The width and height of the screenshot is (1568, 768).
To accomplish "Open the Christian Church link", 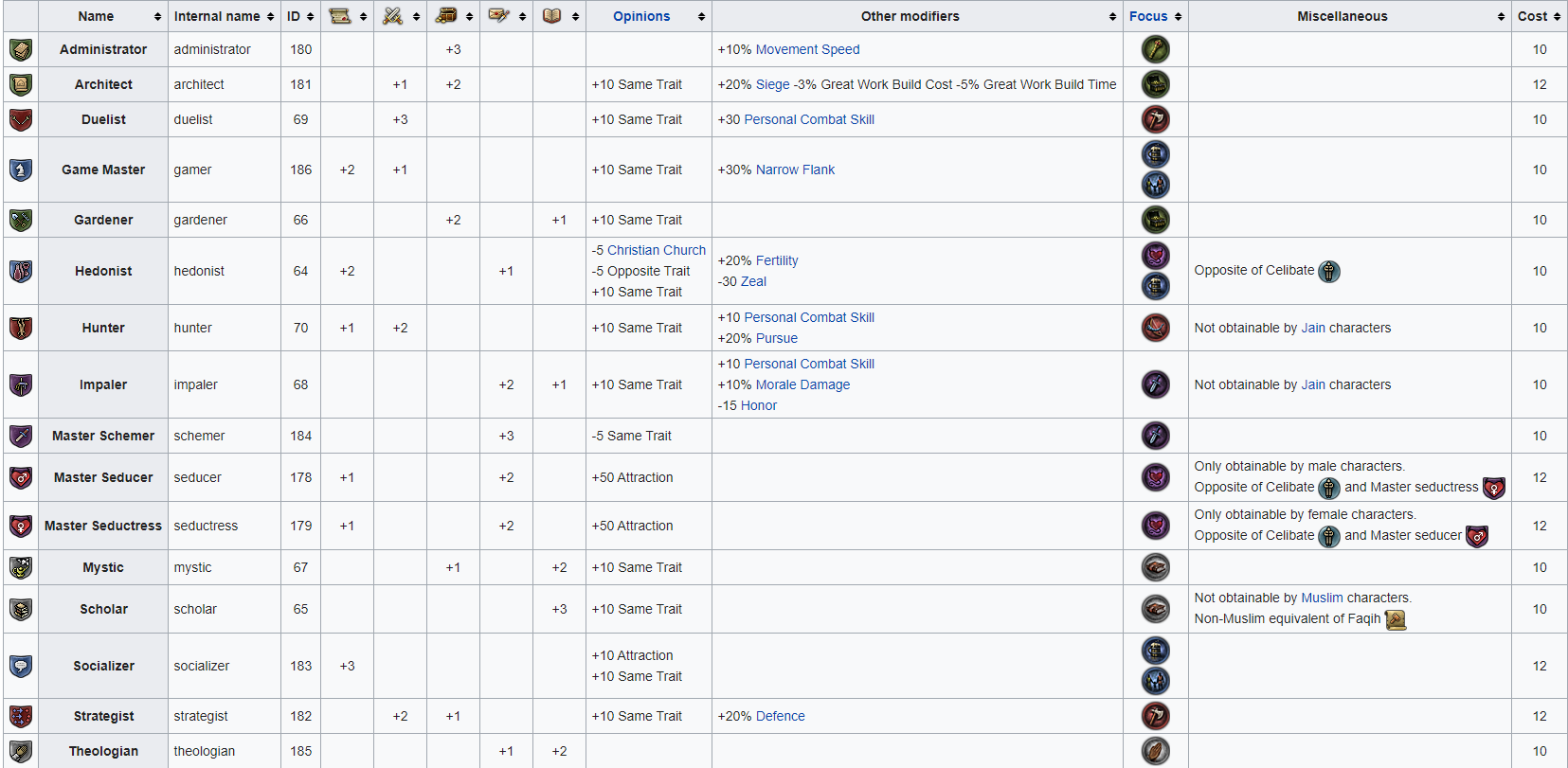I will (656, 250).
